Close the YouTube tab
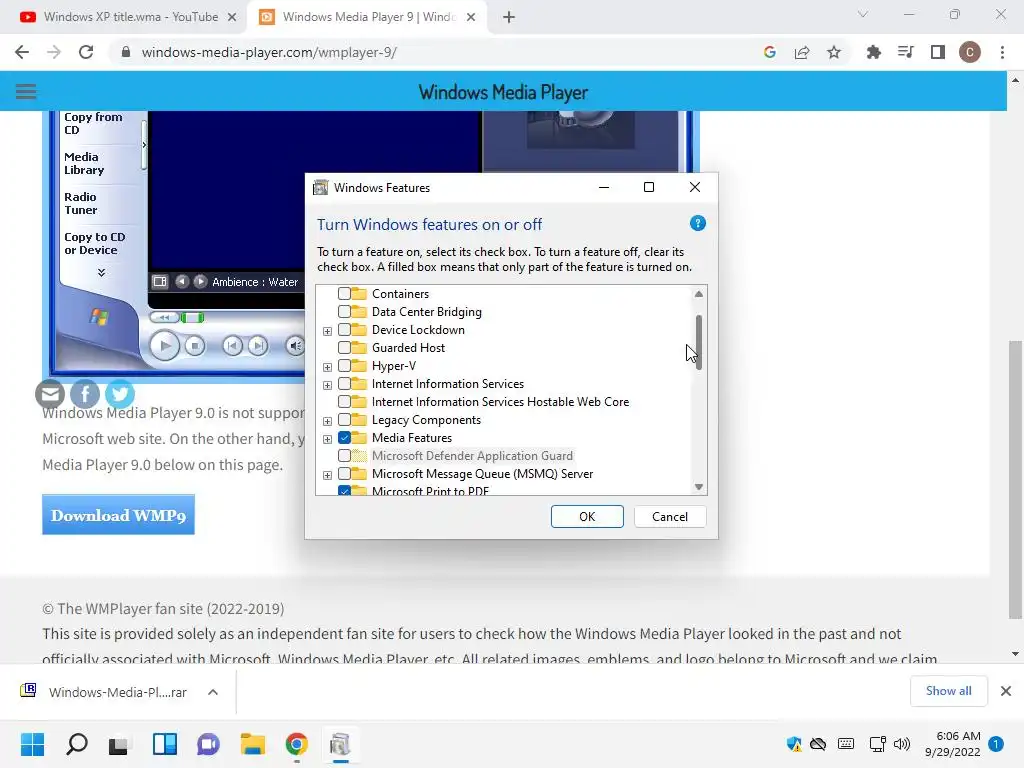Screen dimensions: 1024x768 click(x=232, y=17)
